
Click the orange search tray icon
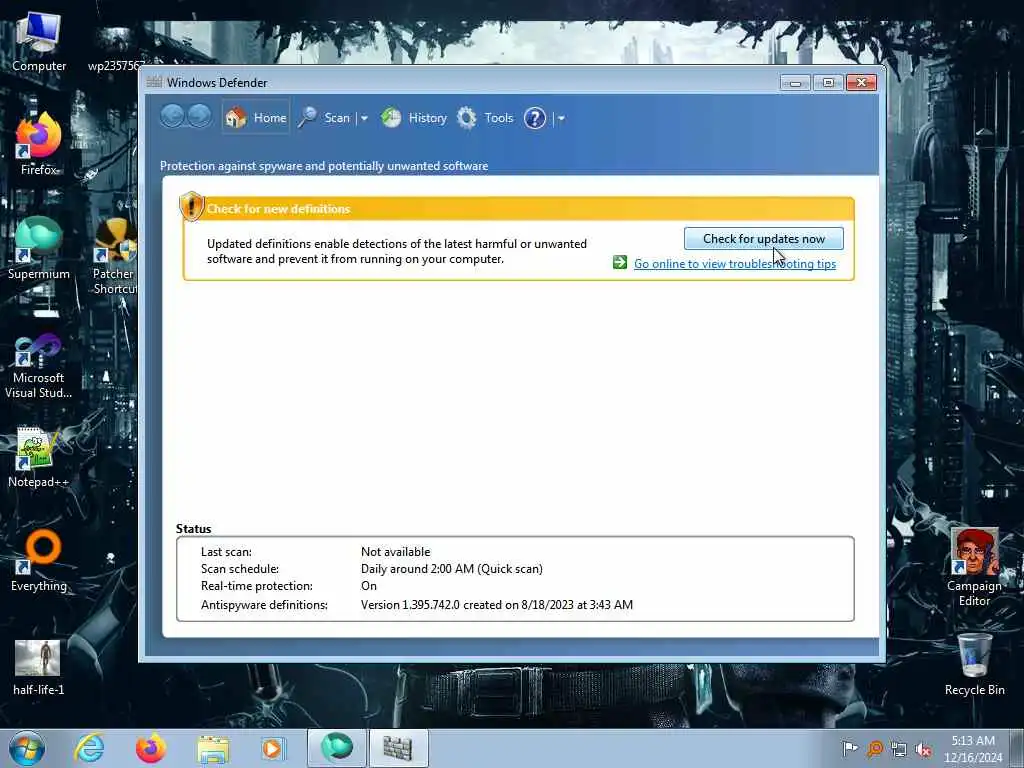pyautogui.click(x=875, y=748)
